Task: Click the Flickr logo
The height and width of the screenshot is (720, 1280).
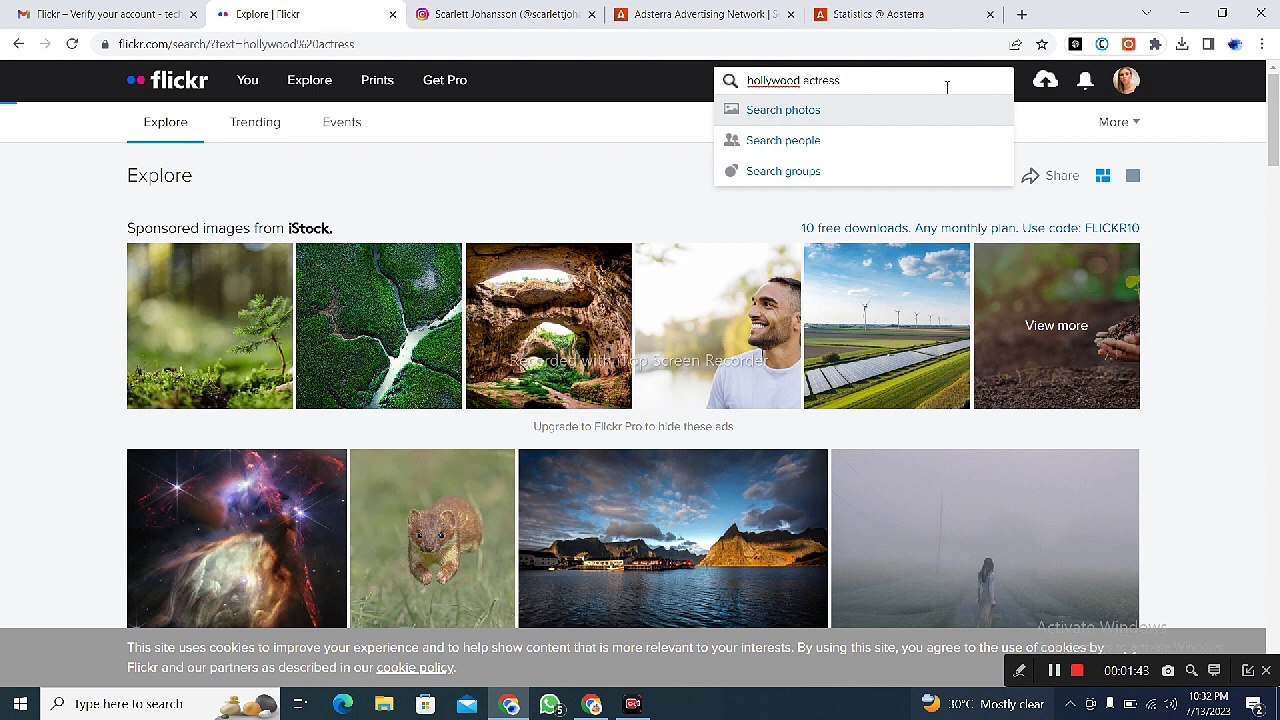Action: tap(167, 80)
